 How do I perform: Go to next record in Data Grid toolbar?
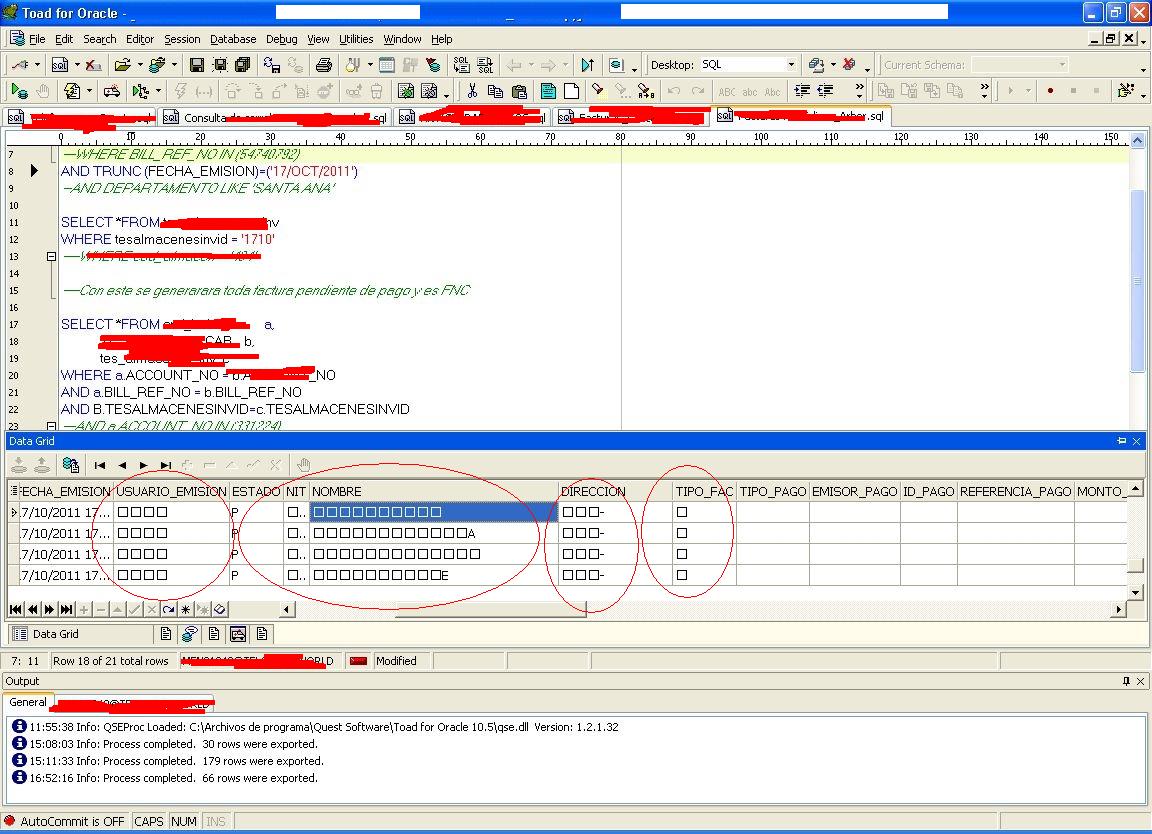(x=144, y=465)
